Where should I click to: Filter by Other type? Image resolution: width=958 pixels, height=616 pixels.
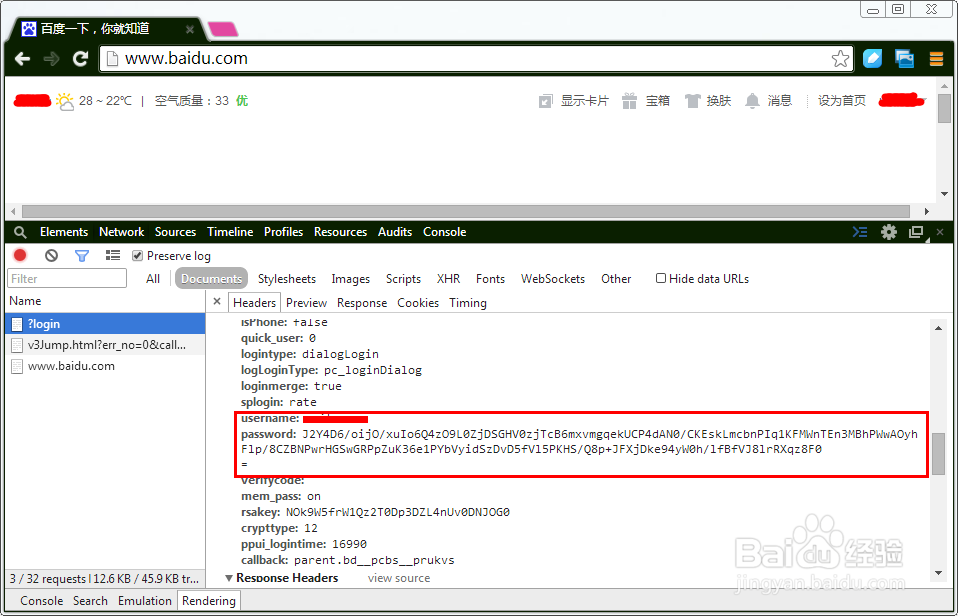616,279
